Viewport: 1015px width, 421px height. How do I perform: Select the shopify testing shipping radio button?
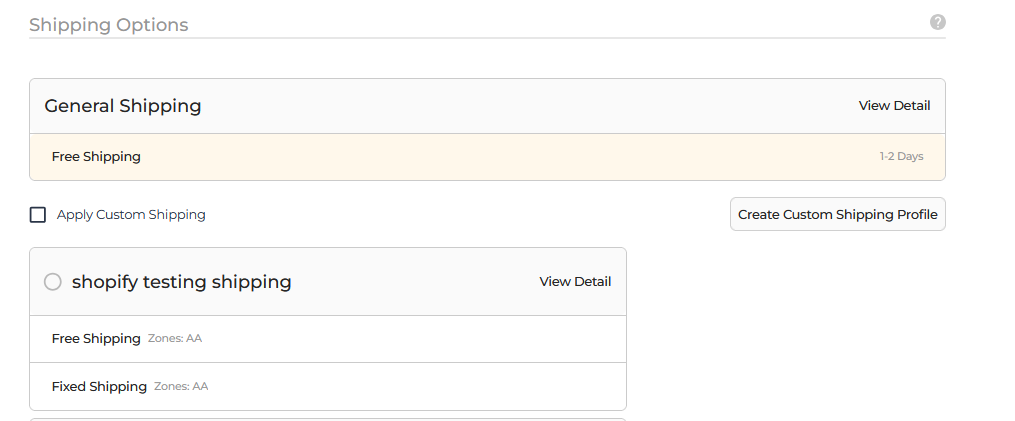(53, 282)
